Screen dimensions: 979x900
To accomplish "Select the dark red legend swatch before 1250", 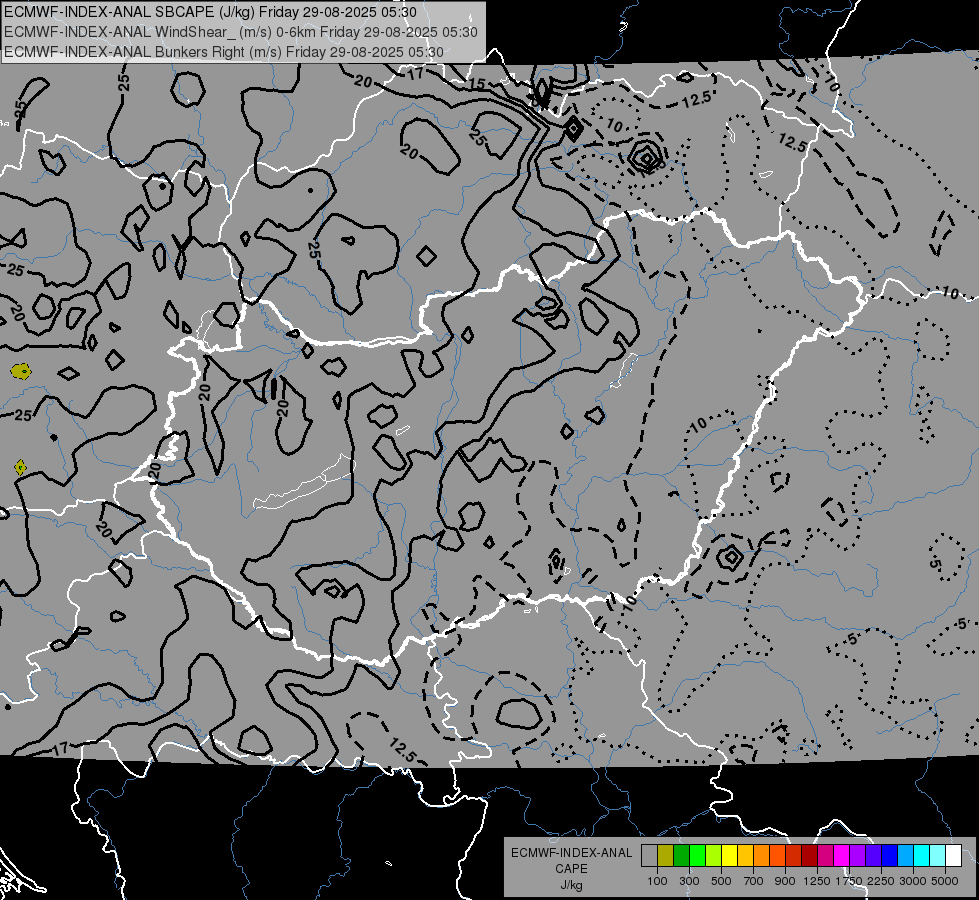I will click(x=809, y=856).
